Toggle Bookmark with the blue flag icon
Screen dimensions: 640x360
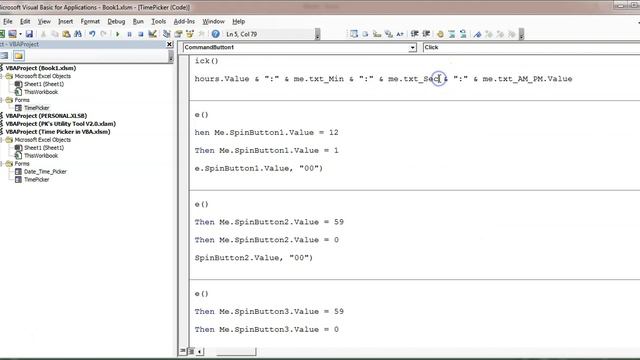pos(477,34)
